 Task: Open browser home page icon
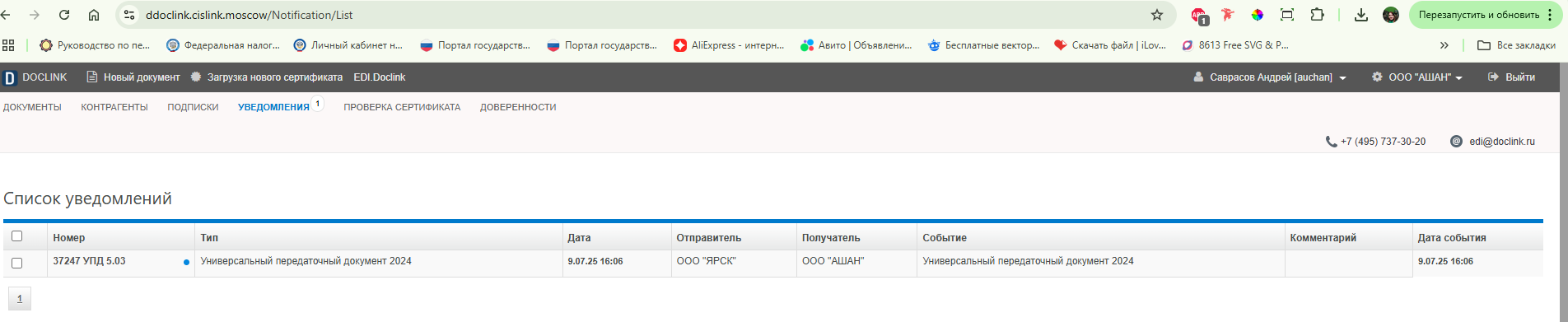click(94, 15)
